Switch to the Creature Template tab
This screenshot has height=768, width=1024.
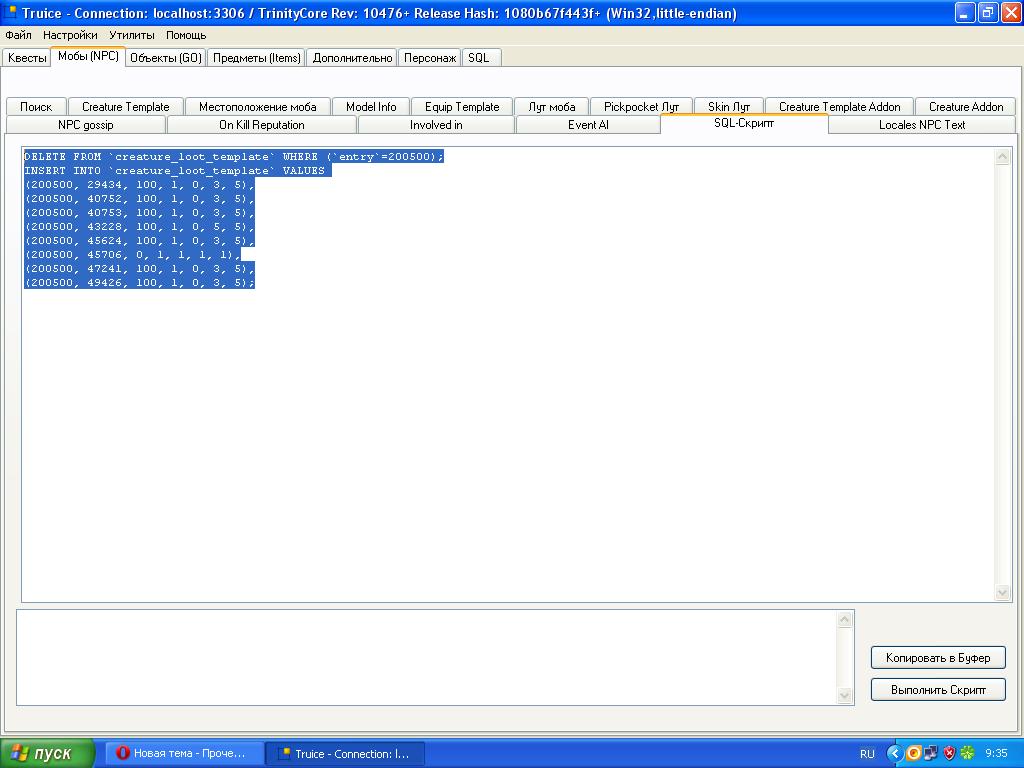(x=125, y=106)
